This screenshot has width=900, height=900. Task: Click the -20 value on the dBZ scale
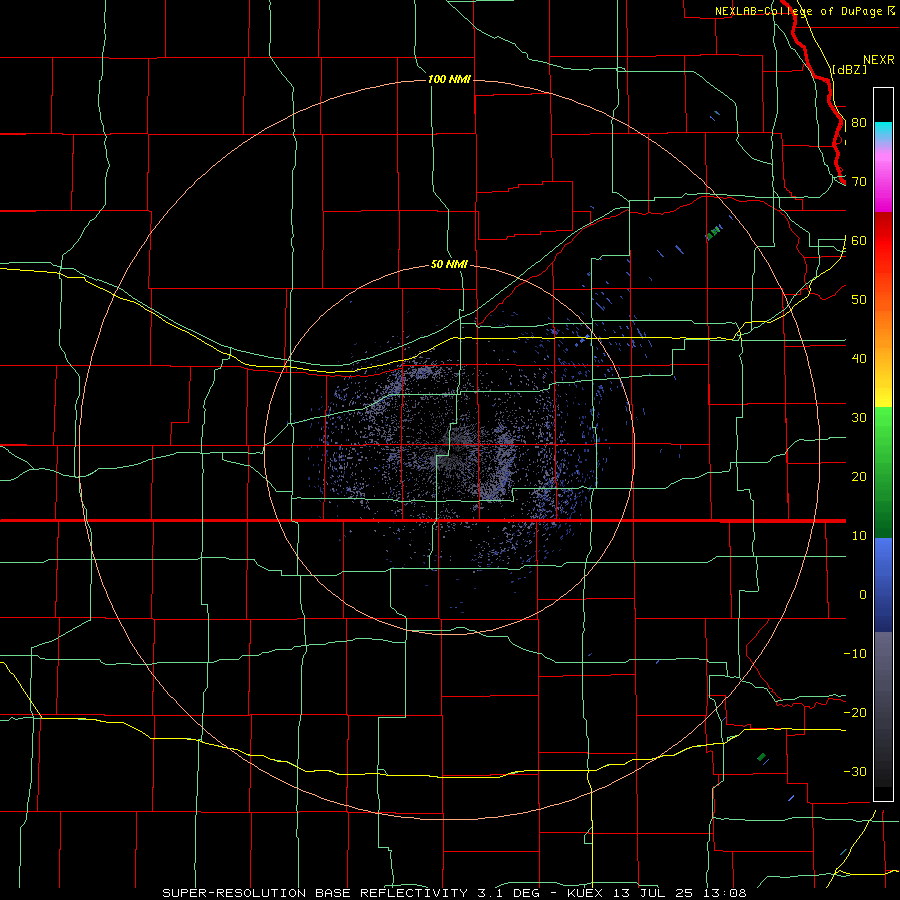click(x=855, y=712)
